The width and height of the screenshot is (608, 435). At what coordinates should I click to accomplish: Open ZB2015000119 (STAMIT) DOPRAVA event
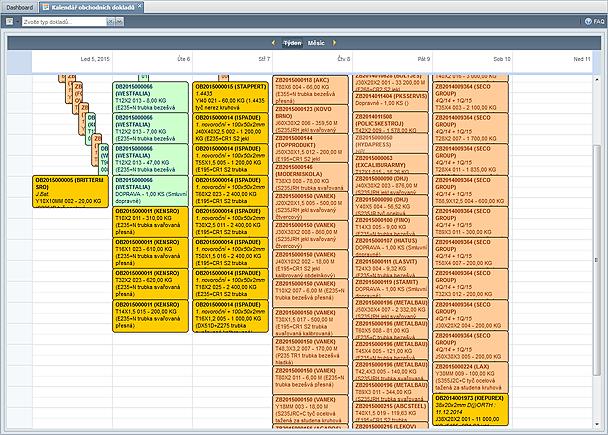pos(390,288)
